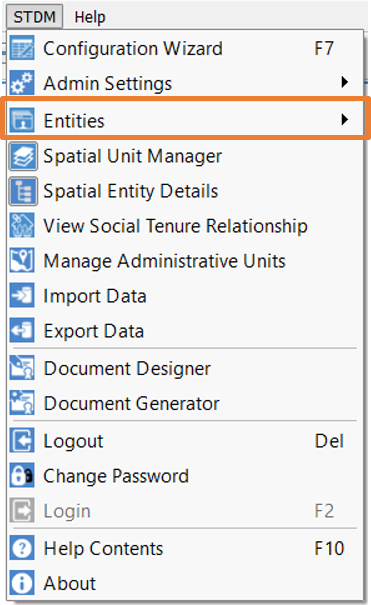Click the Change Password padlock icon
Image resolution: width=371 pixels, height=605 pixels.
tap(22, 476)
